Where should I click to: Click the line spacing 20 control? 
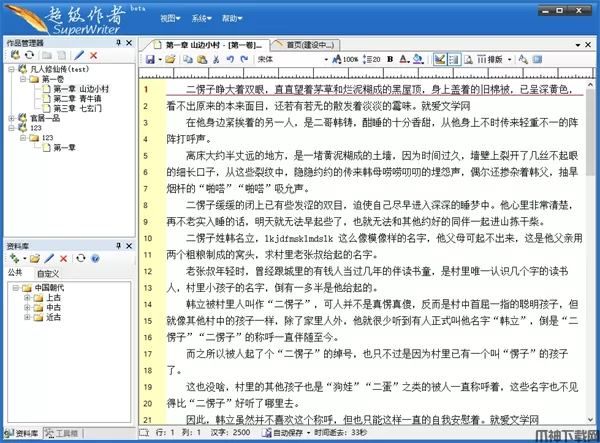pos(372,59)
